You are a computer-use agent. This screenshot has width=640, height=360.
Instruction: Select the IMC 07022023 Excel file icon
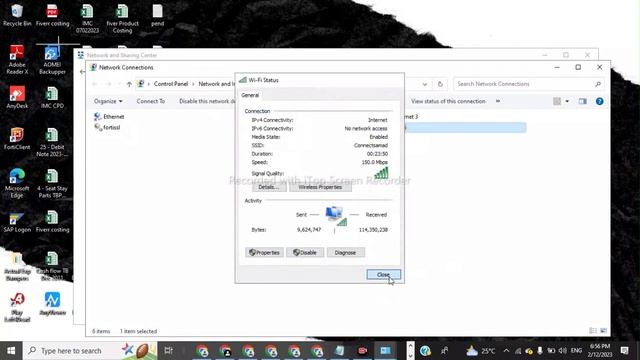(x=87, y=19)
